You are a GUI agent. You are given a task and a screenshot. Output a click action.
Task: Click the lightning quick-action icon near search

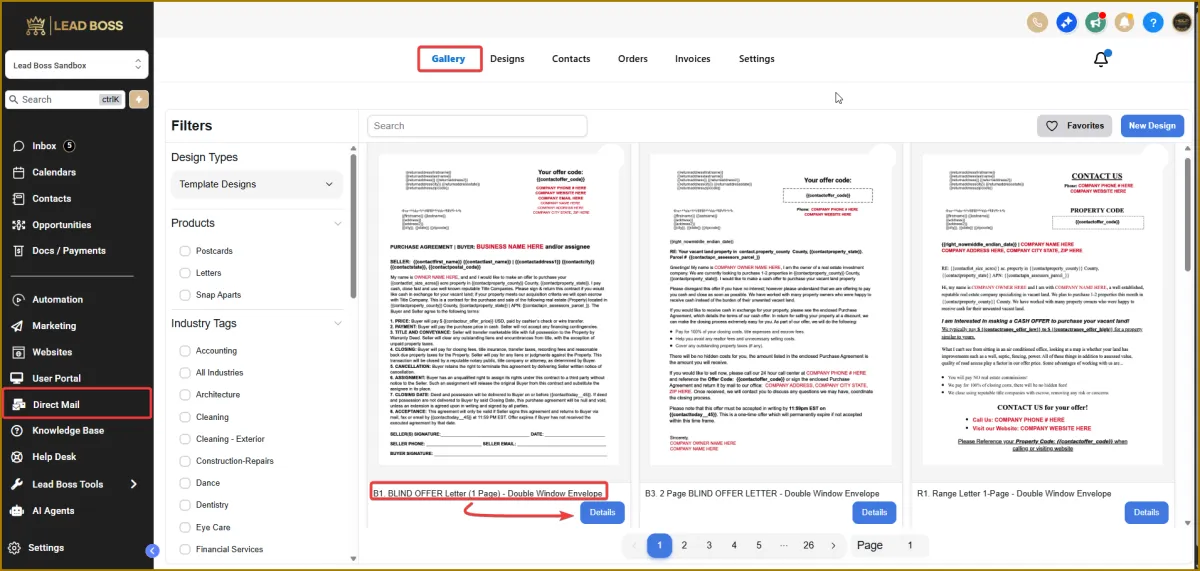(x=138, y=99)
